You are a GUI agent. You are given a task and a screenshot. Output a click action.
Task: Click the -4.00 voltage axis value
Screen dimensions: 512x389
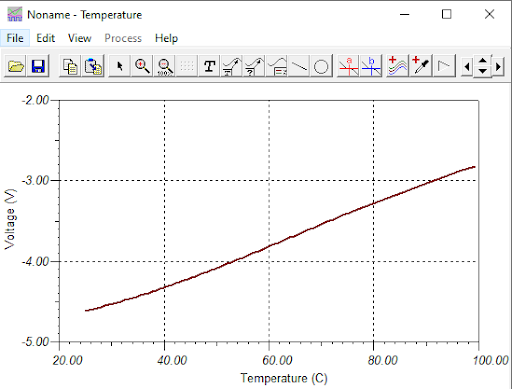(x=36, y=261)
